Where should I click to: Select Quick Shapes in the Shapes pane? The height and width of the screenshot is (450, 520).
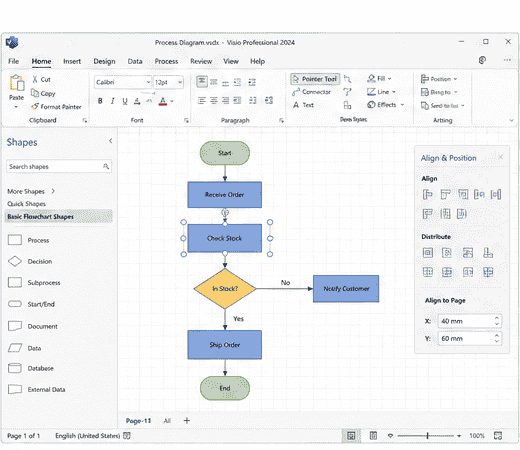pos(26,204)
